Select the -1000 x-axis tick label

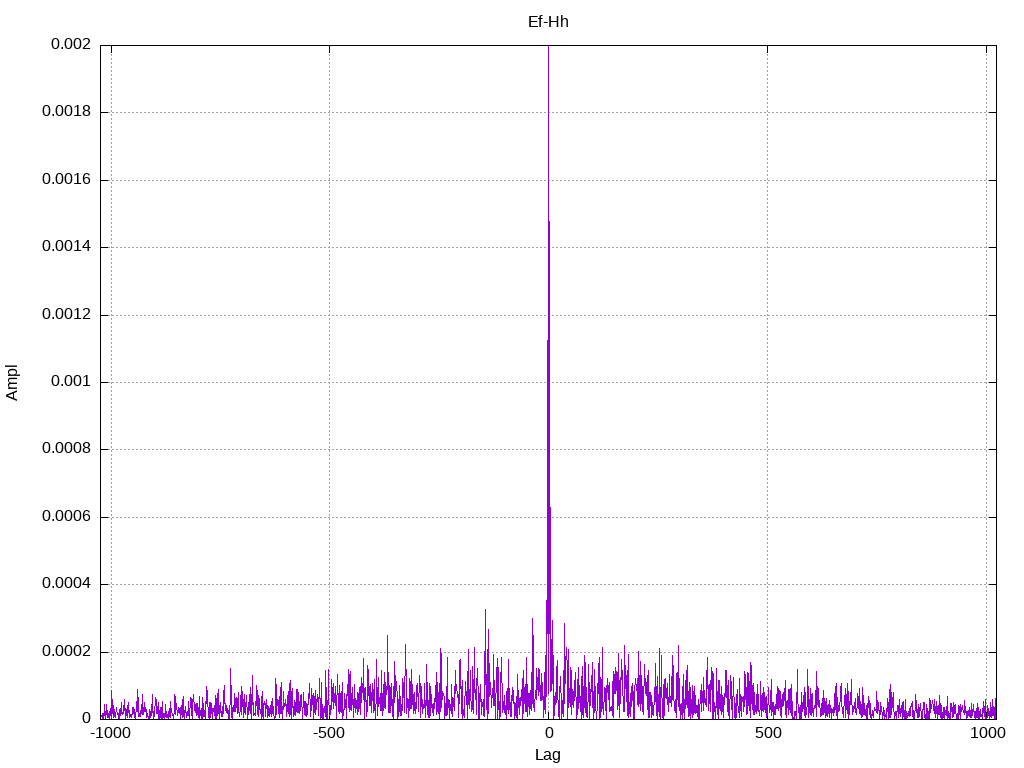pyautogui.click(x=111, y=733)
